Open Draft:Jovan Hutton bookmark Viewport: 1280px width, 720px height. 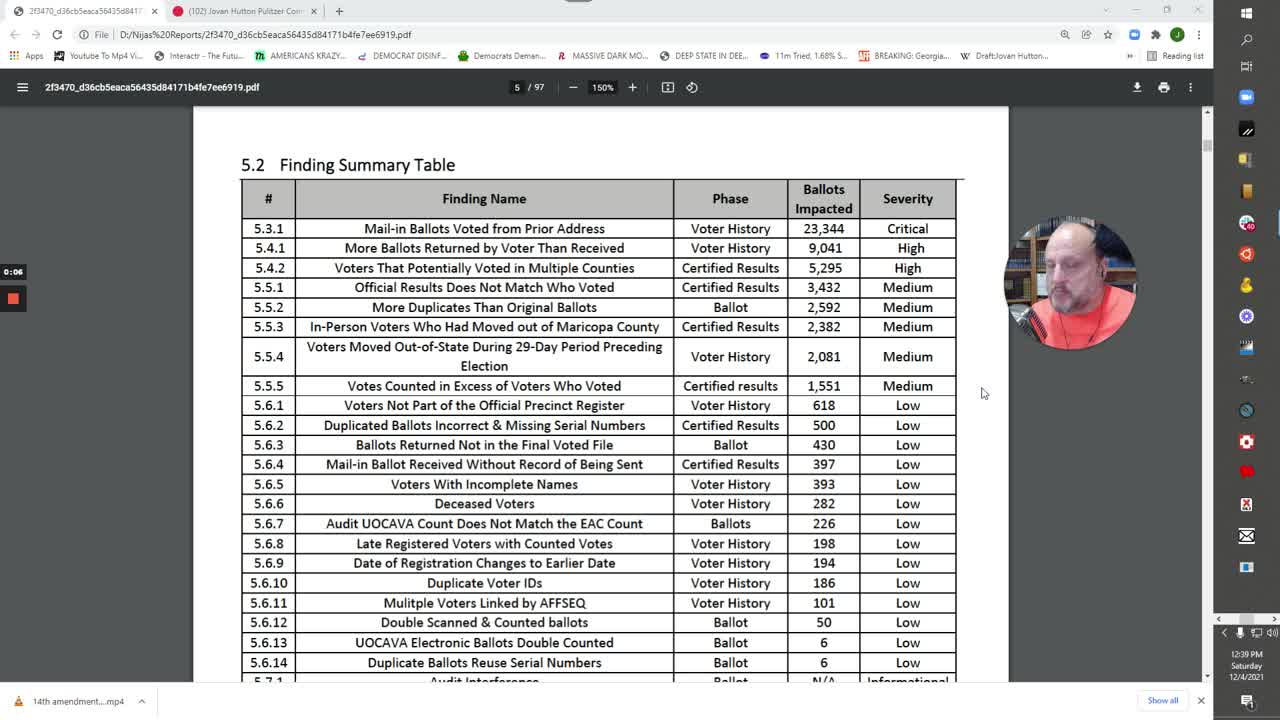click(x=1005, y=56)
